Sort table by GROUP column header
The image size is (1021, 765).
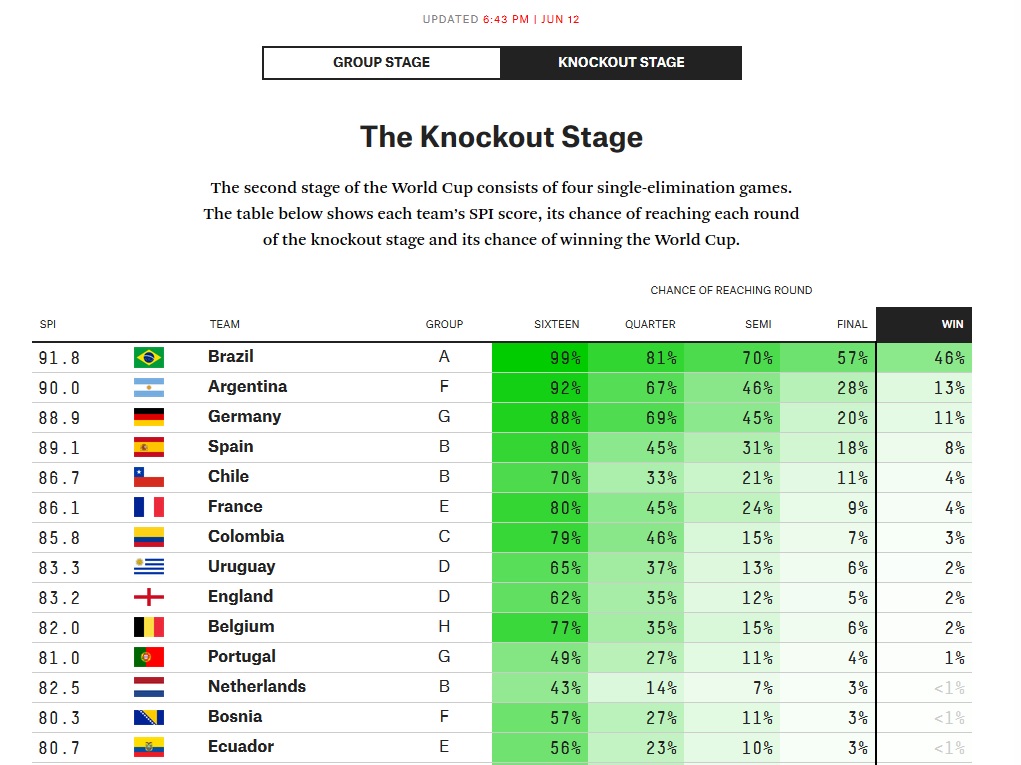pos(444,324)
